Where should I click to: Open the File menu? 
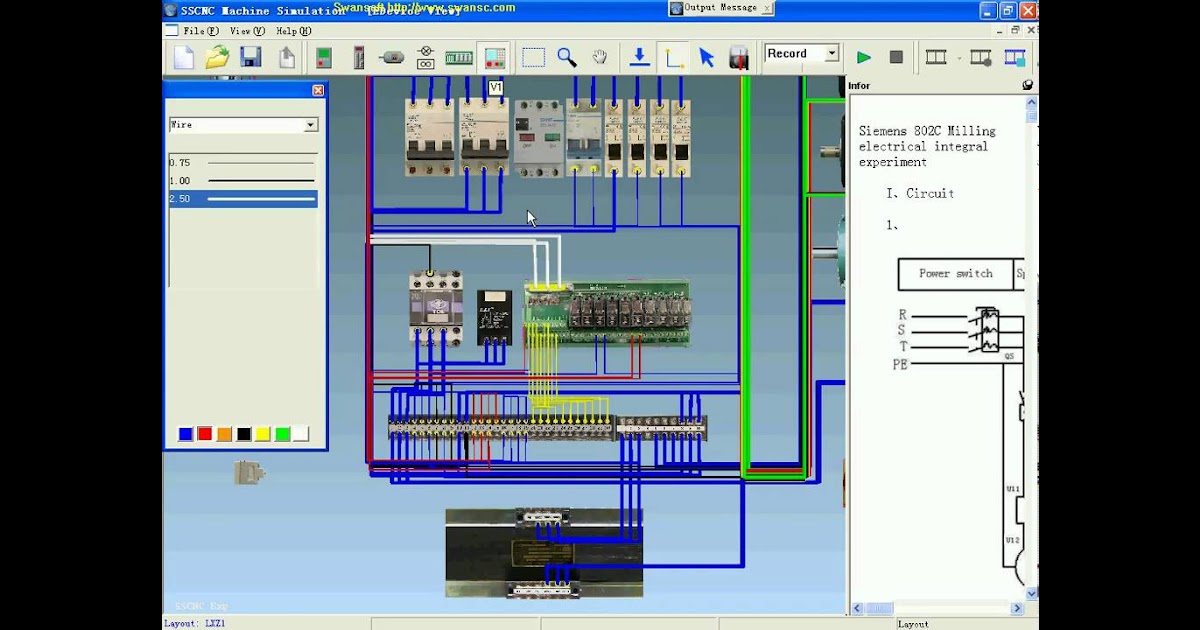[200, 31]
